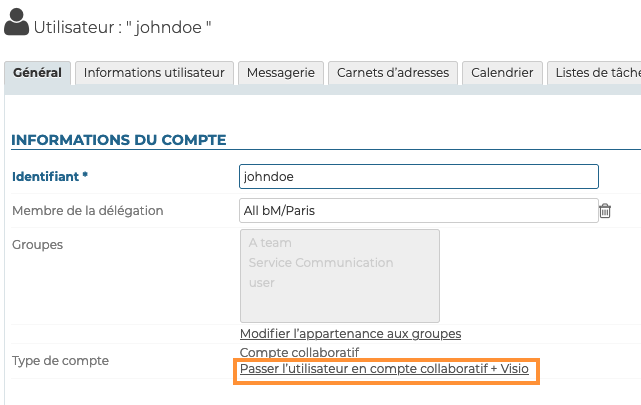Focus the Identifiant field containing johndoe
This screenshot has width=641, height=405.
pyautogui.click(x=418, y=176)
